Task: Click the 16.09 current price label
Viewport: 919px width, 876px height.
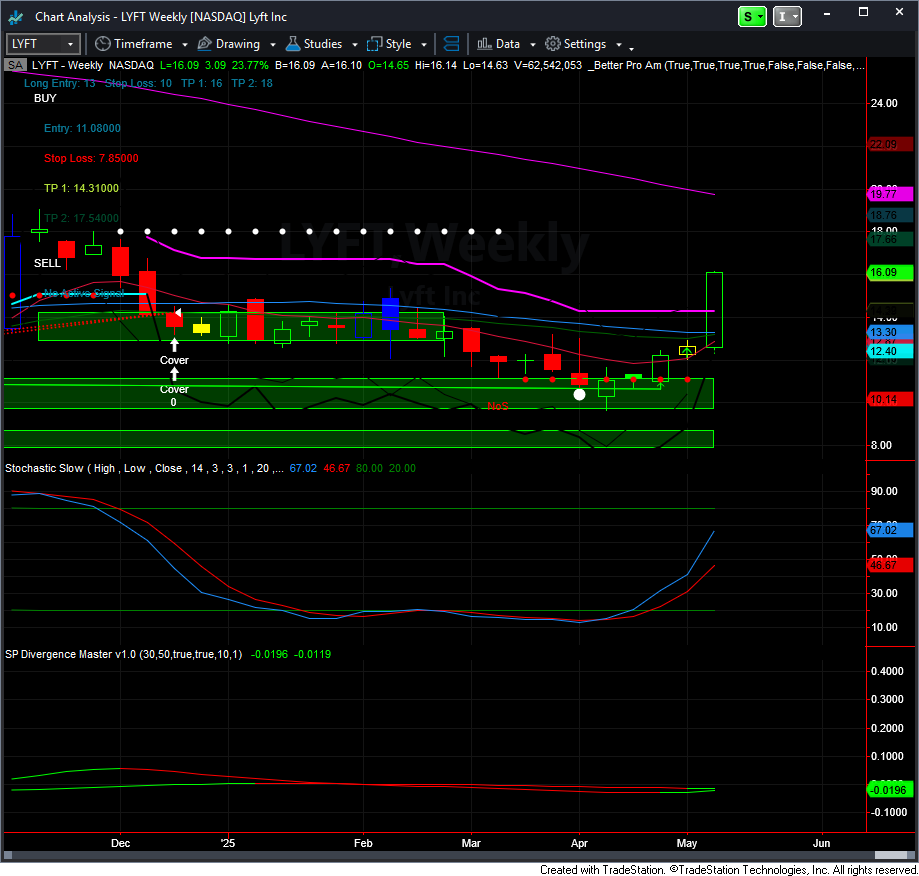Action: pyautogui.click(x=889, y=272)
